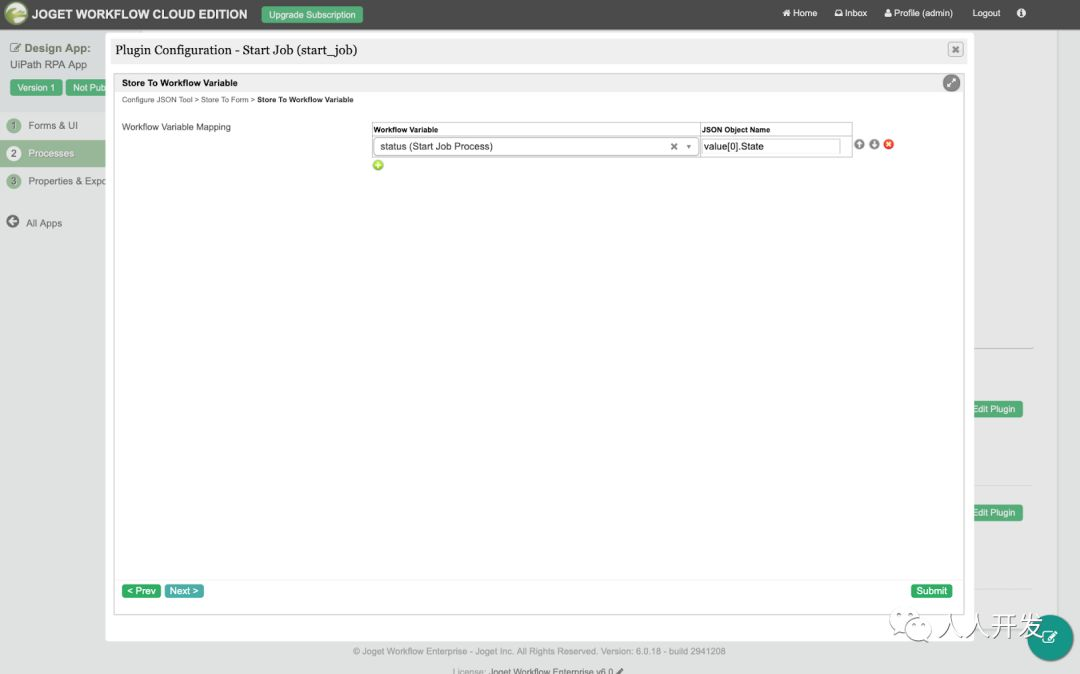The width and height of the screenshot is (1080, 674).
Task: Click the move row up arrow icon
Action: (x=859, y=144)
